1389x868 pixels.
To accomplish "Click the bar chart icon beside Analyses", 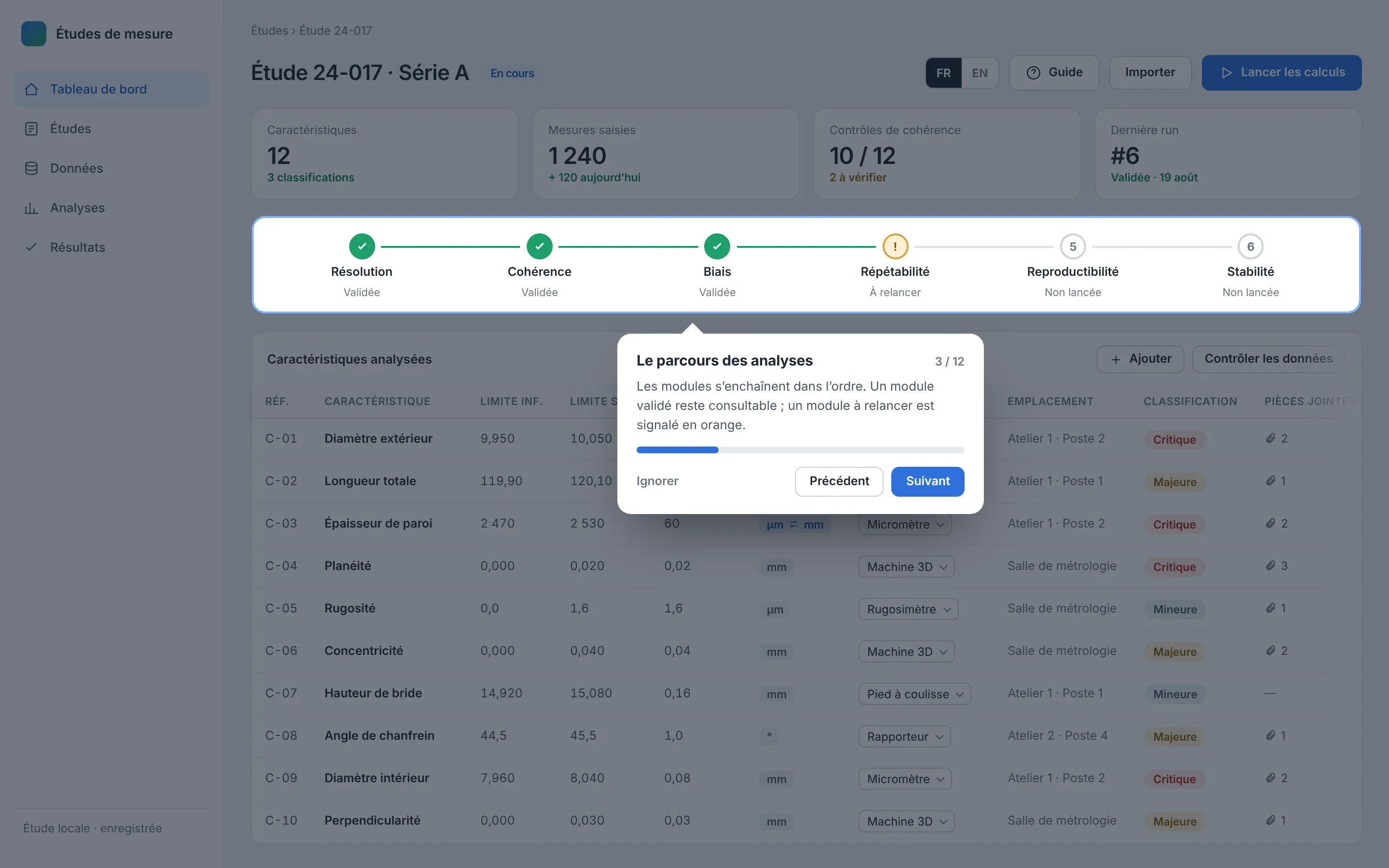I will pyautogui.click(x=31, y=208).
